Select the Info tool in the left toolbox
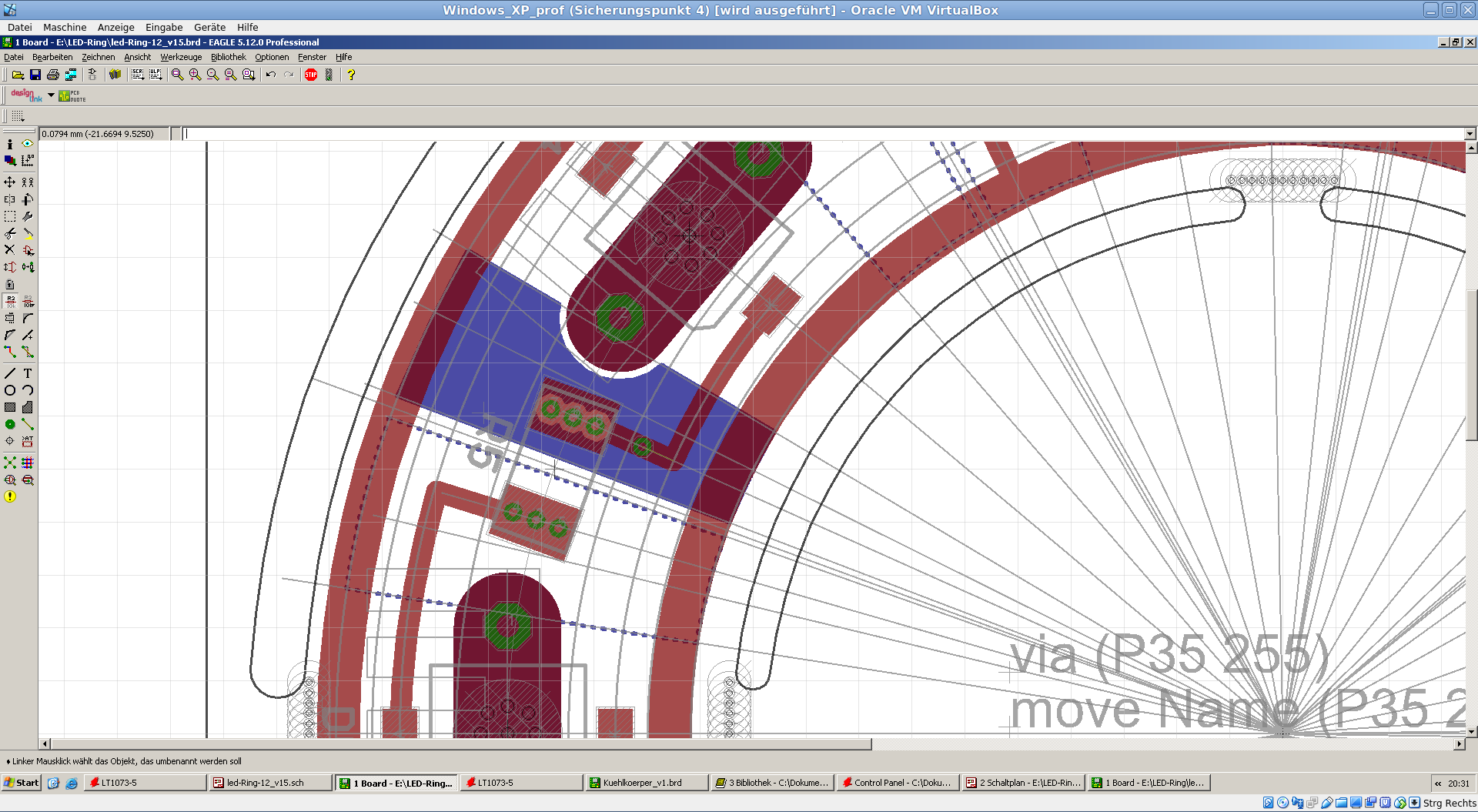This screenshot has width=1478, height=812. (x=10, y=144)
